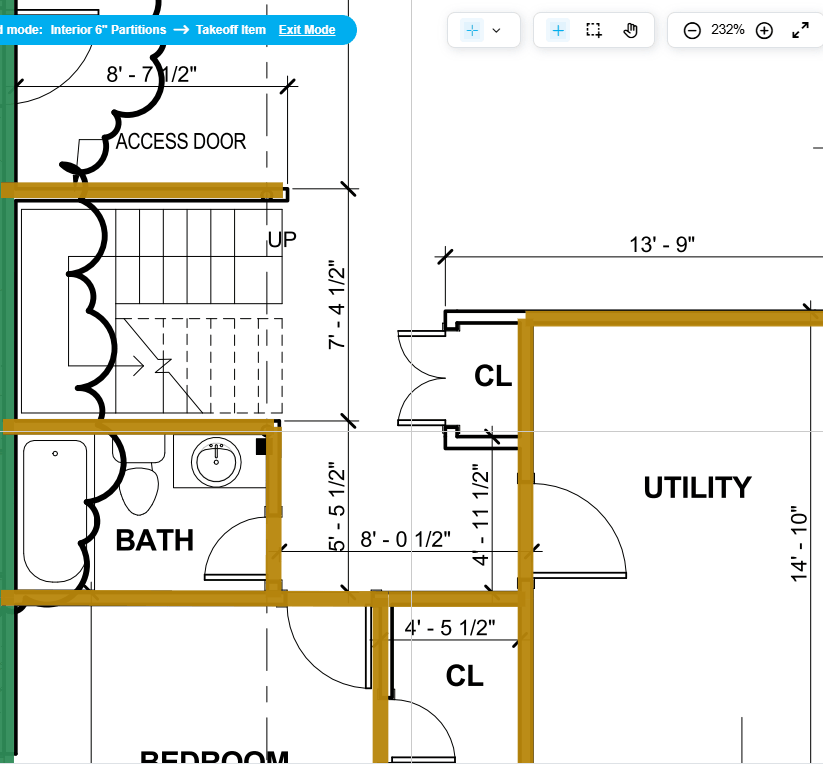Click the bathroom sink symbol
Image resolution: width=823 pixels, height=765 pixels.
click(x=216, y=462)
